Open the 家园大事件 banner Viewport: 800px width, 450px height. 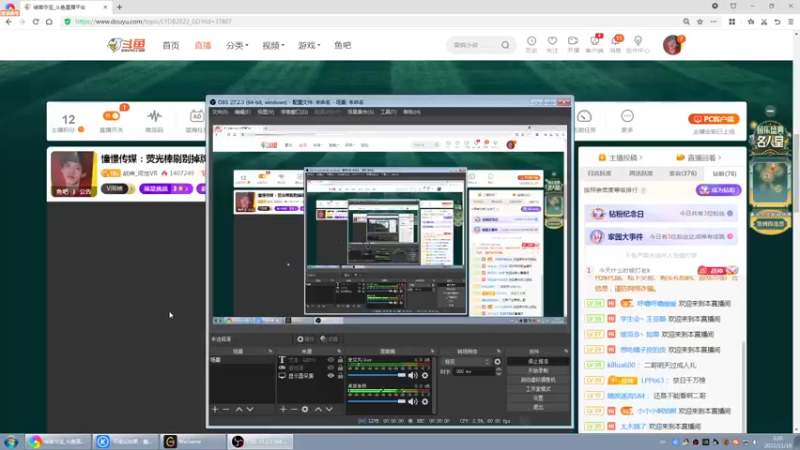(x=661, y=237)
